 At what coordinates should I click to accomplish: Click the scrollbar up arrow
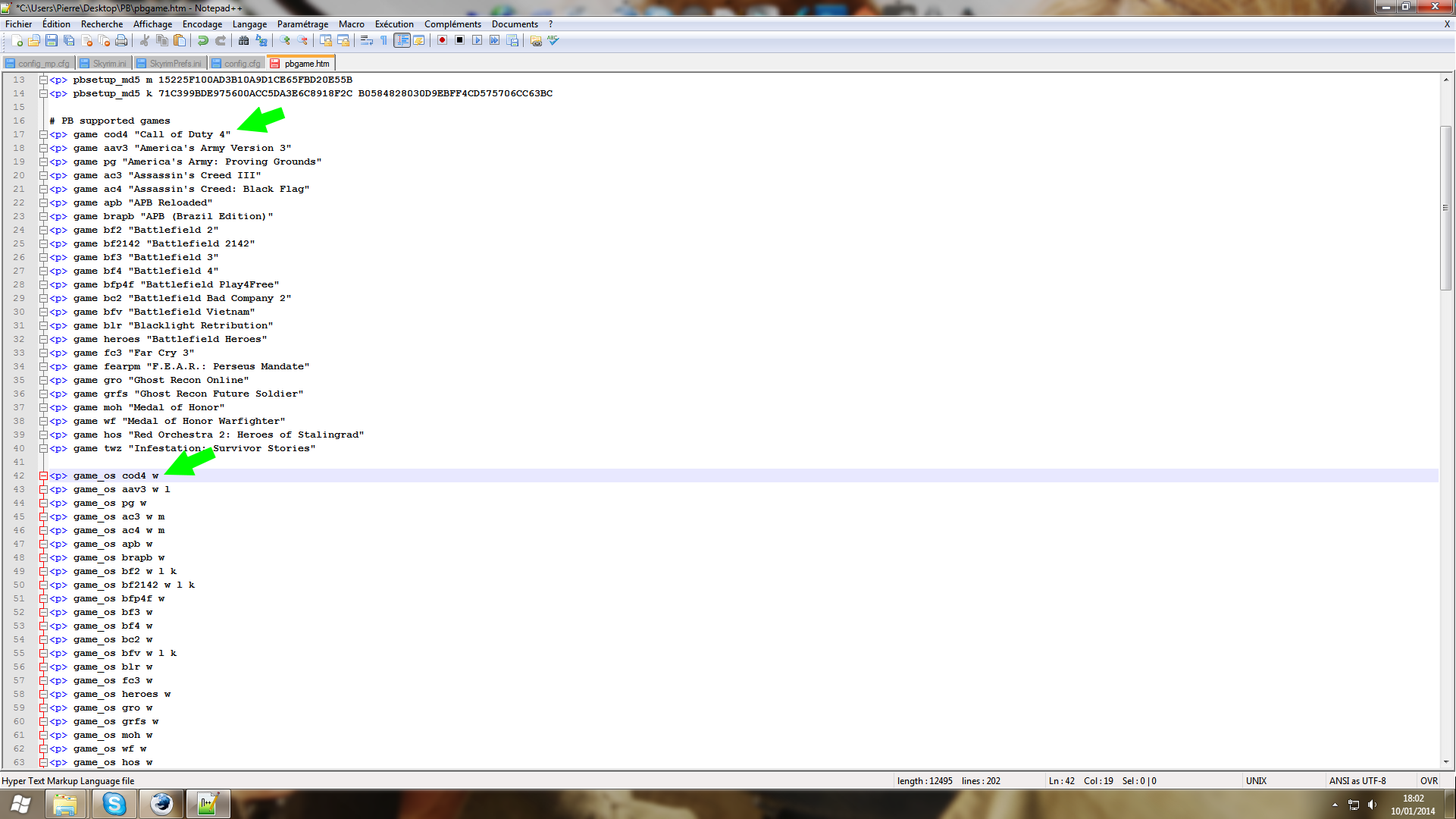click(x=1446, y=79)
